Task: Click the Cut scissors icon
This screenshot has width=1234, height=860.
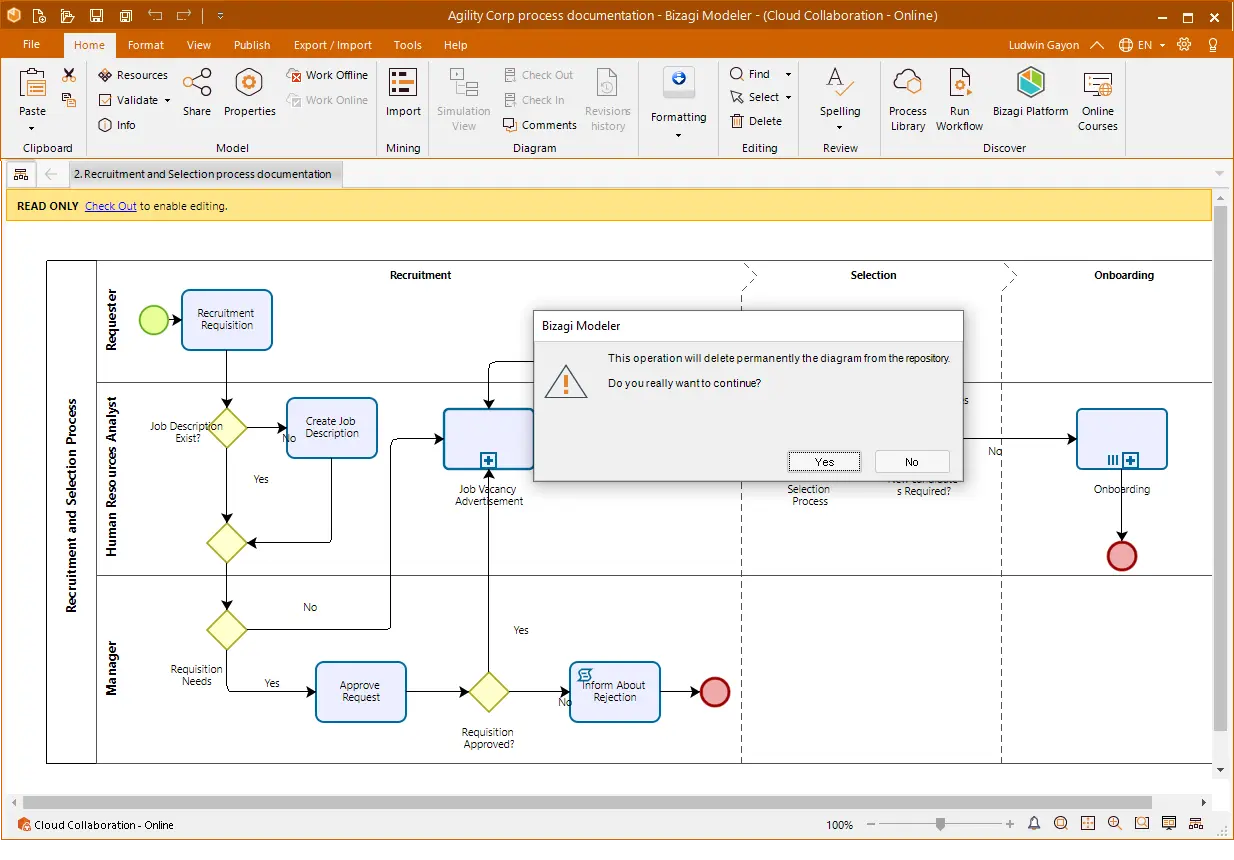Action: tap(69, 75)
